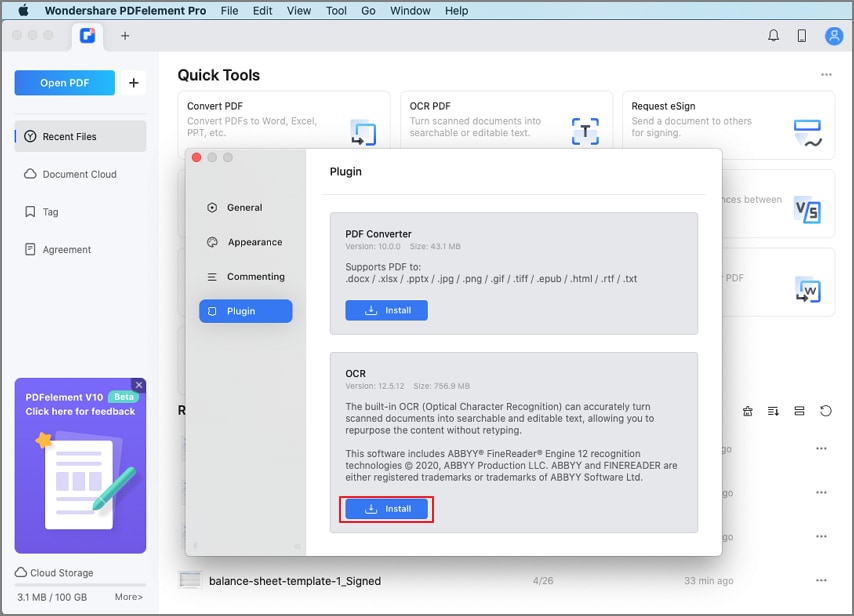
Task: Click the cloud storage usage bar
Action: click(80, 585)
